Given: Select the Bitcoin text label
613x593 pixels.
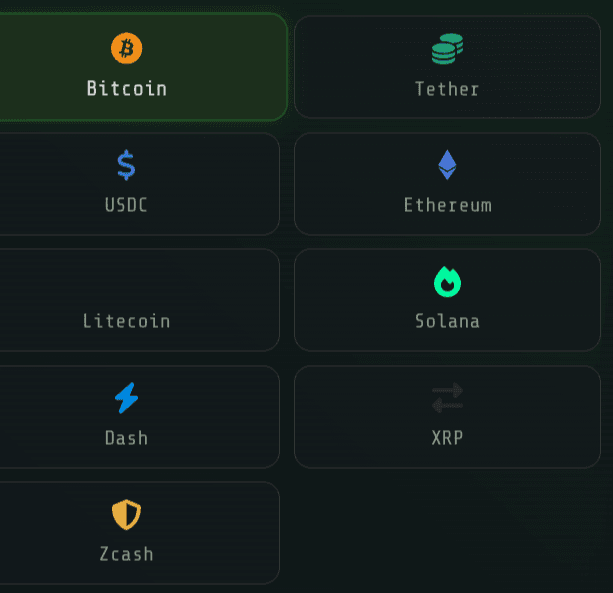Looking at the screenshot, I should [127, 88].
